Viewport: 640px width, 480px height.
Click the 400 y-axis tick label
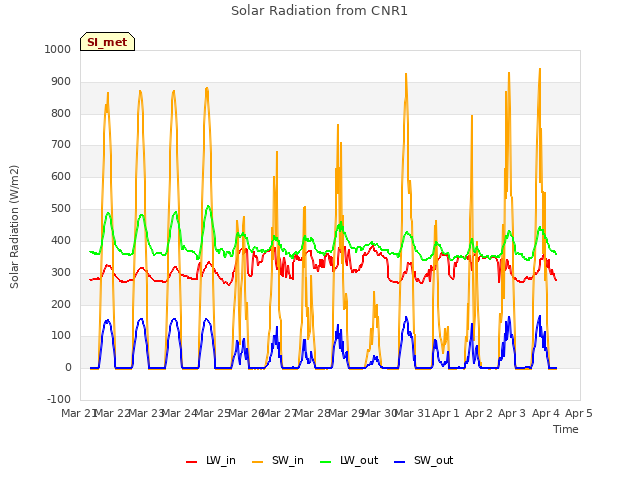(x=61, y=240)
